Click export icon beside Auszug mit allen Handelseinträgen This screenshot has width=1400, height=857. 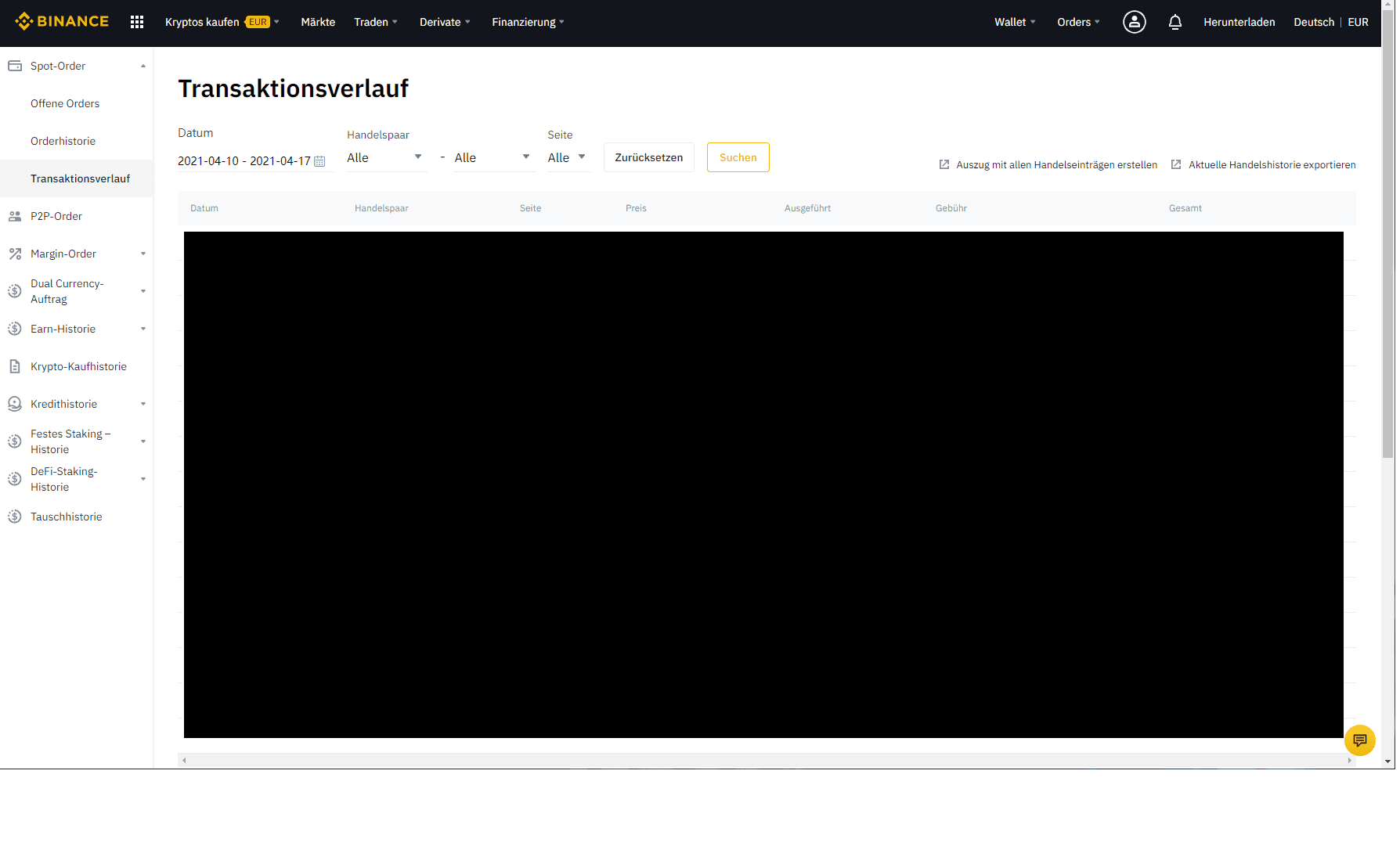(944, 164)
